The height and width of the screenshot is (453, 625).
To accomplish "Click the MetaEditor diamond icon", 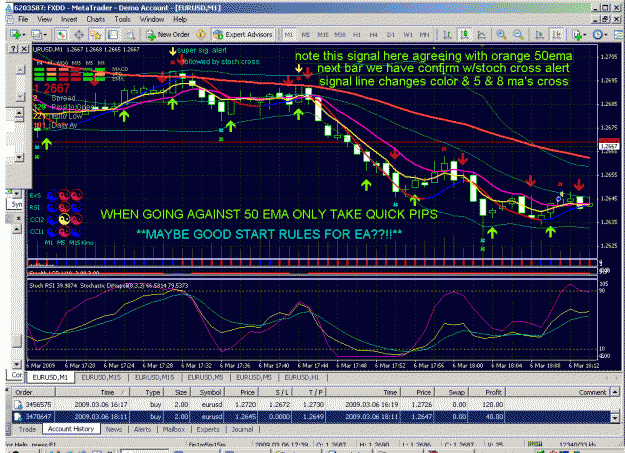I will (200, 35).
